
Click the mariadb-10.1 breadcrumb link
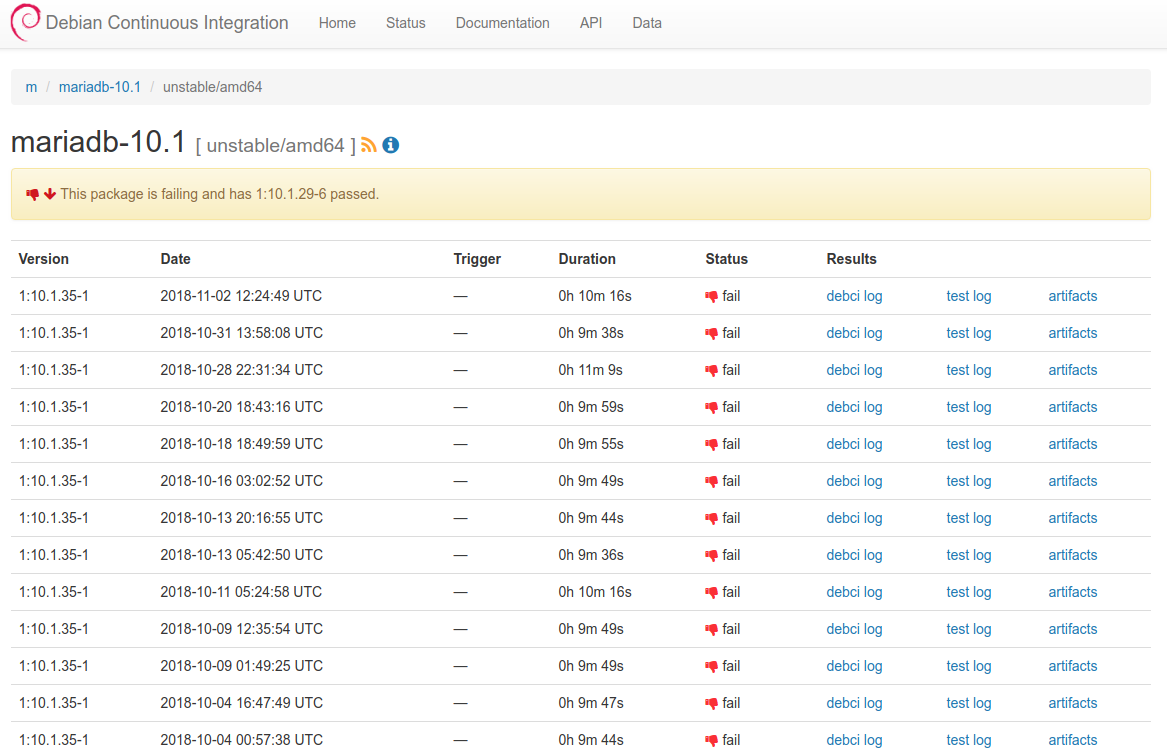tap(100, 87)
